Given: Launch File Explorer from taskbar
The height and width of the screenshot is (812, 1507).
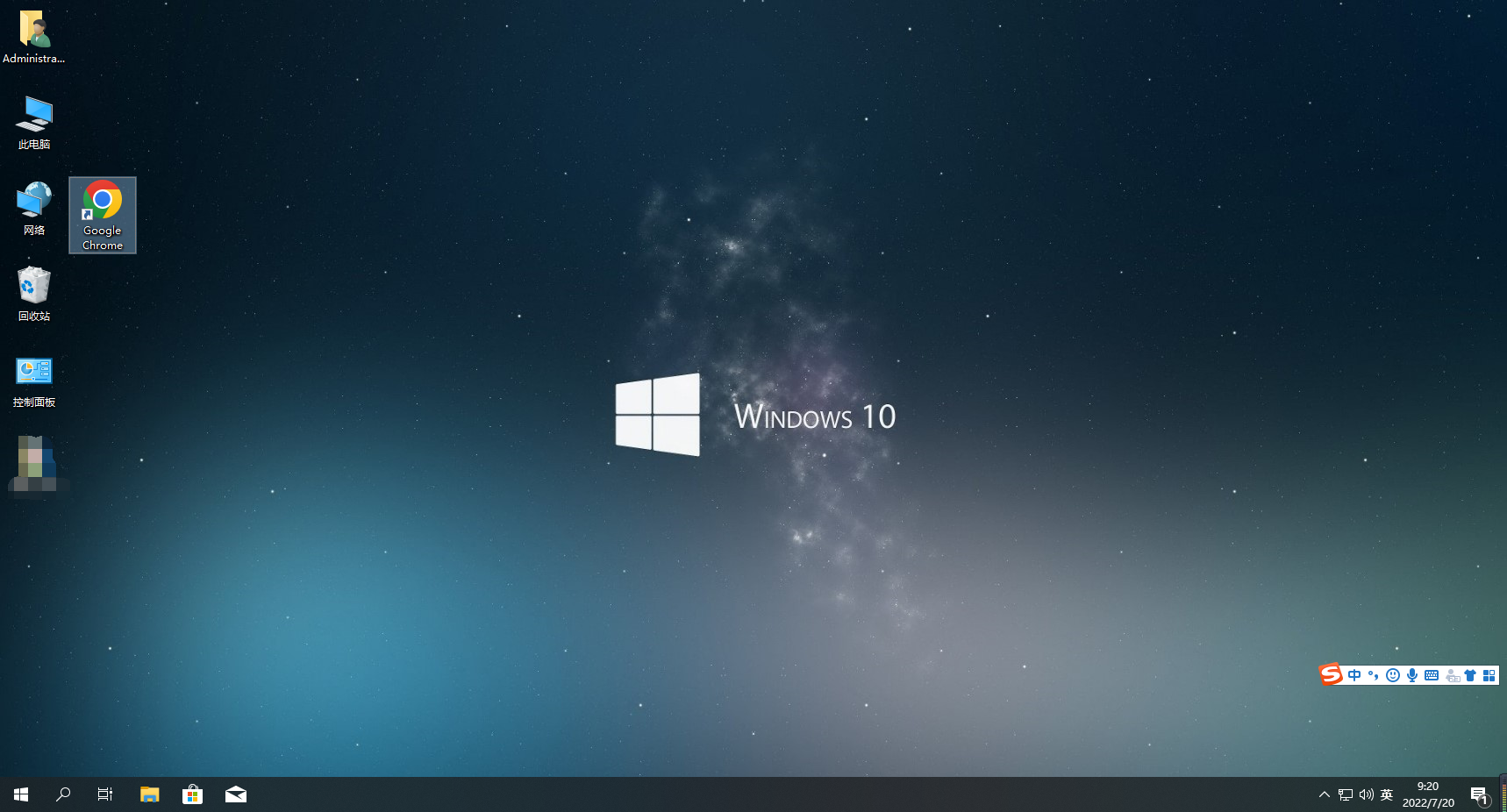Looking at the screenshot, I should click(x=149, y=794).
